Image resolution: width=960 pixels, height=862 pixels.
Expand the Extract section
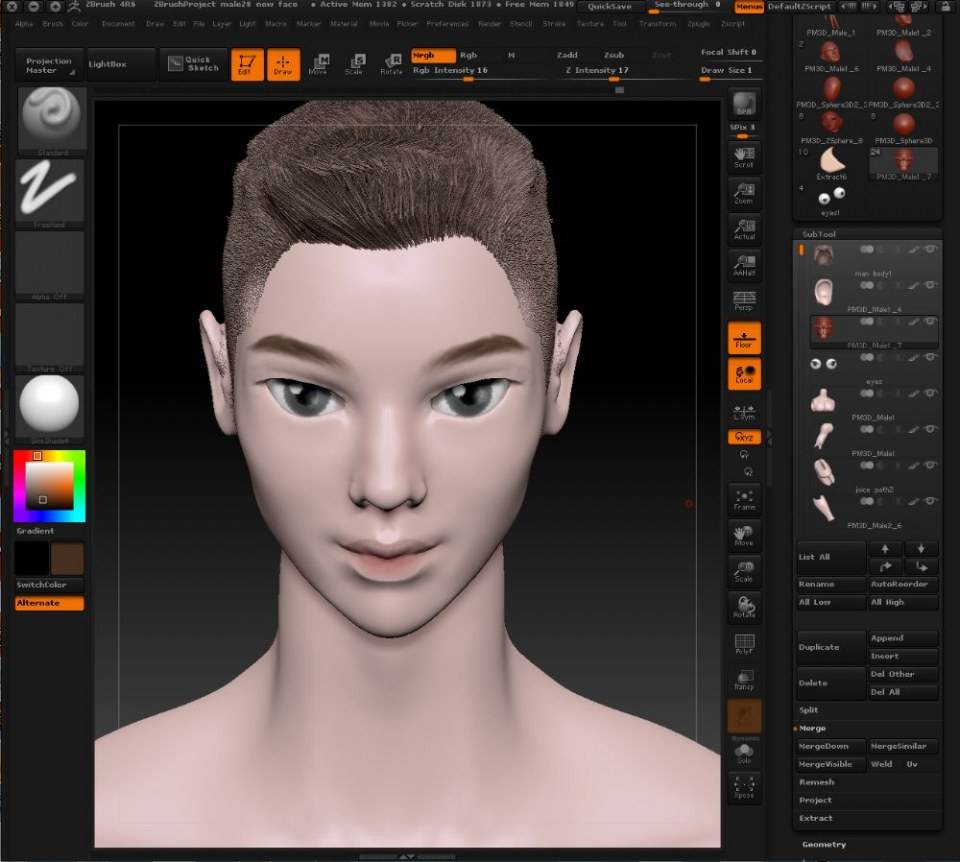coord(816,819)
